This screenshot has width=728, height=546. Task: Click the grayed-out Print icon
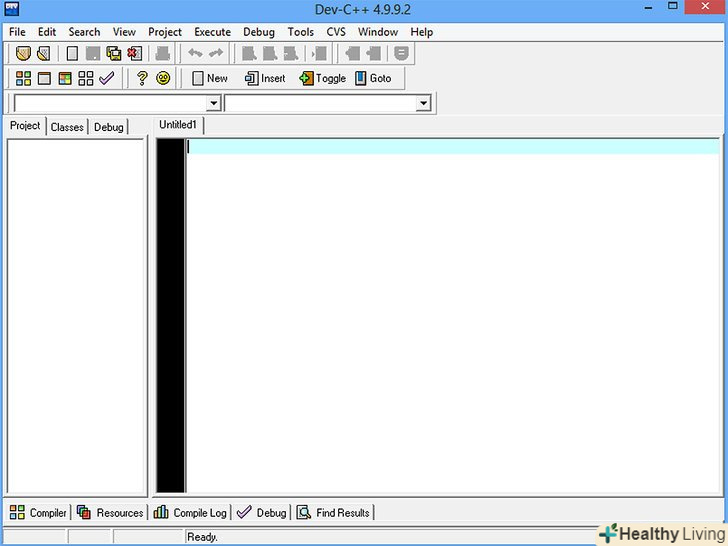162,53
